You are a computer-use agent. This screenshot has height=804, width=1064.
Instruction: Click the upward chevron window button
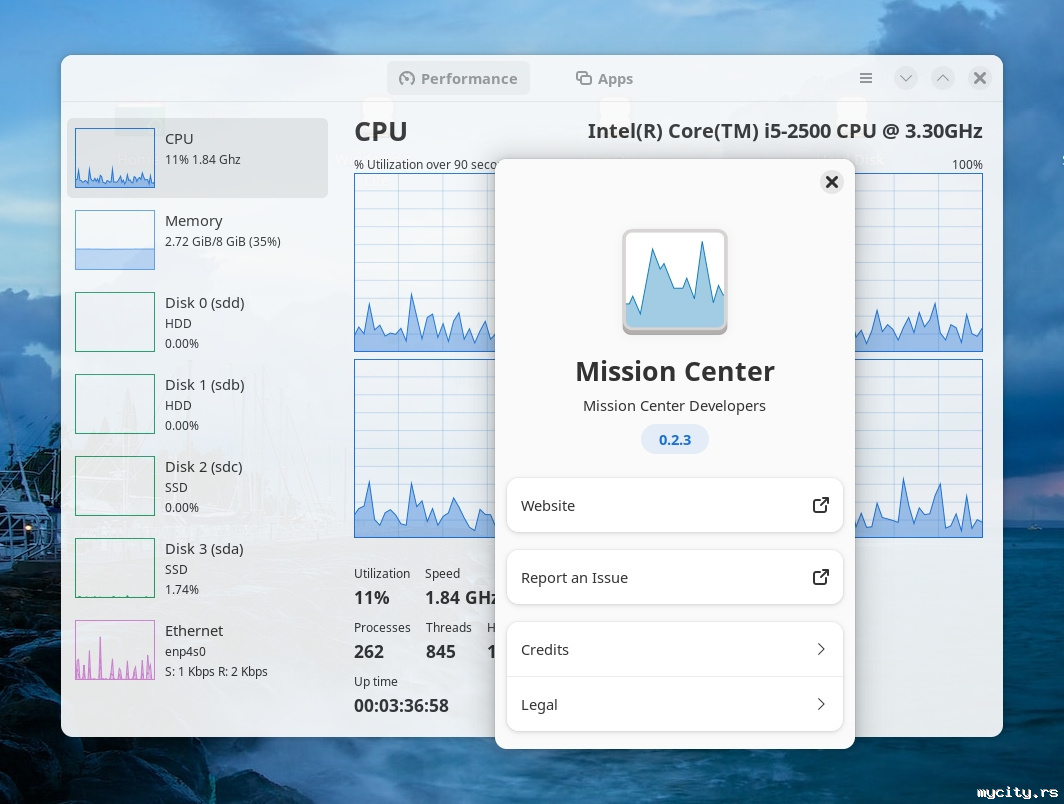tap(943, 78)
